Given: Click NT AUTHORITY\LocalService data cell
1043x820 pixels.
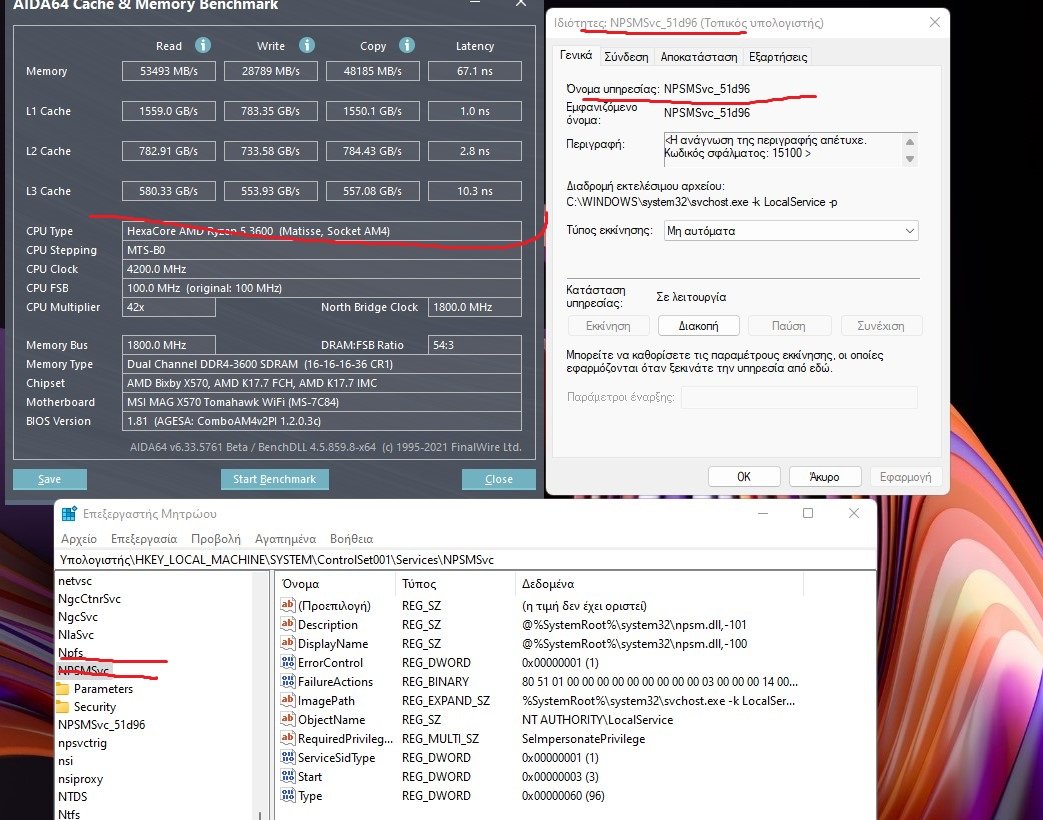Looking at the screenshot, I should tap(597, 720).
